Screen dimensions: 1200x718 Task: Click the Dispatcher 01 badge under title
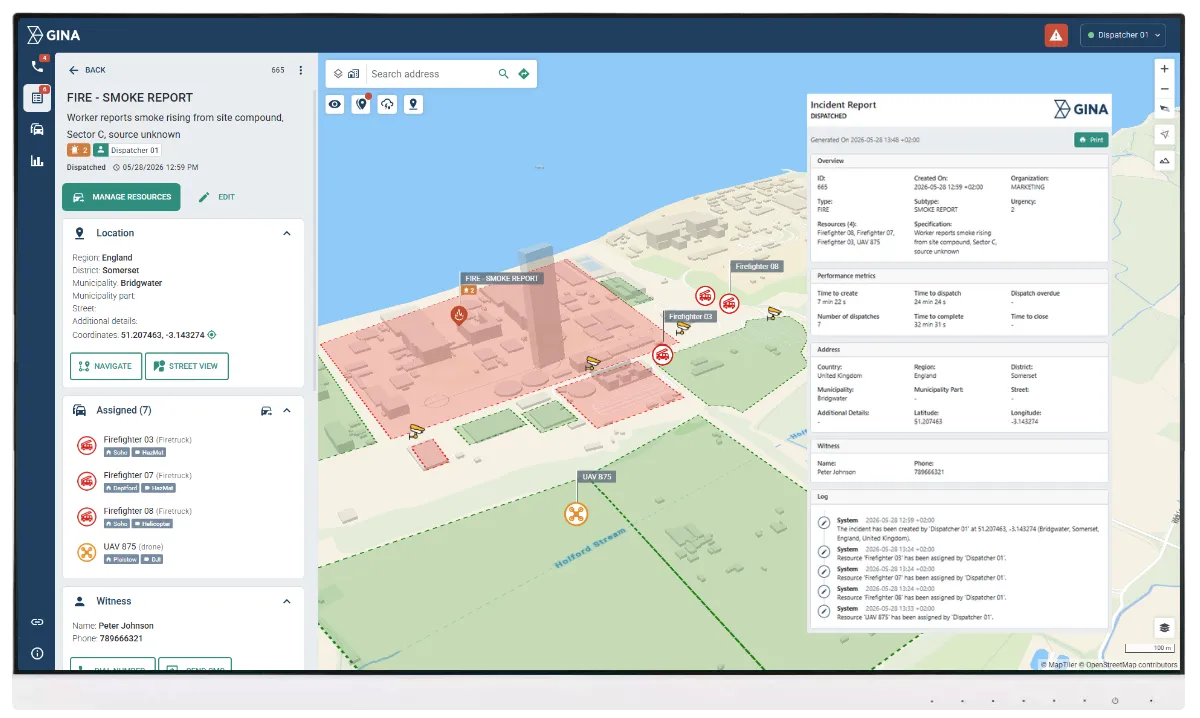tap(127, 150)
